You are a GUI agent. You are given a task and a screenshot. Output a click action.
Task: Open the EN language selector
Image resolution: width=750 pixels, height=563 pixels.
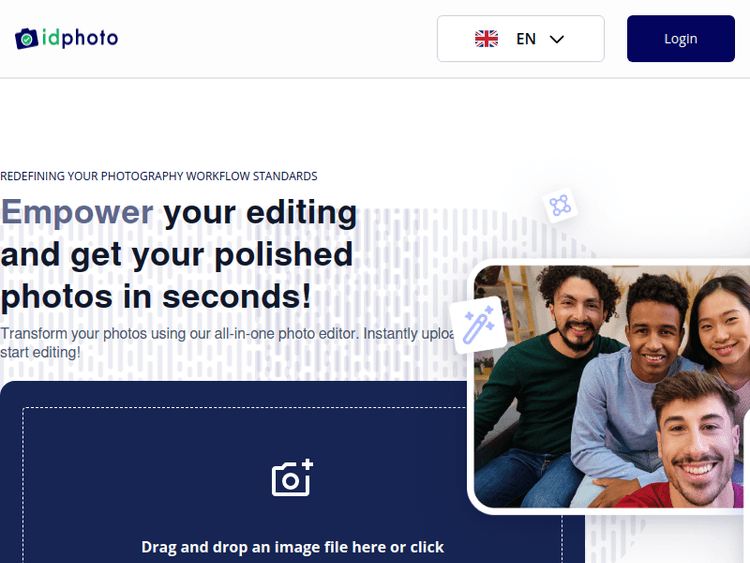[x=520, y=39]
